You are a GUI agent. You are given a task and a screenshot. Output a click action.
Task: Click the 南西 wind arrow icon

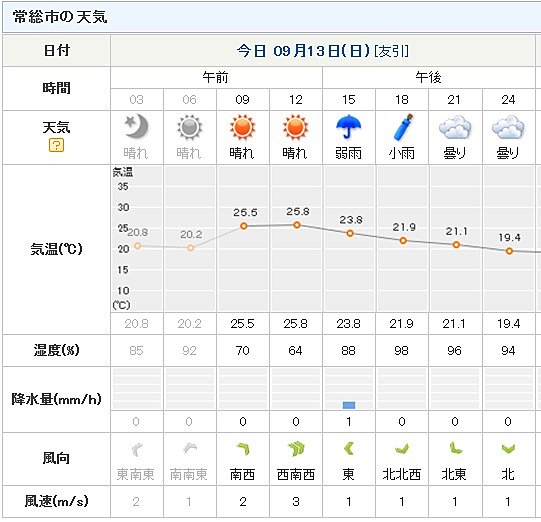(243, 449)
